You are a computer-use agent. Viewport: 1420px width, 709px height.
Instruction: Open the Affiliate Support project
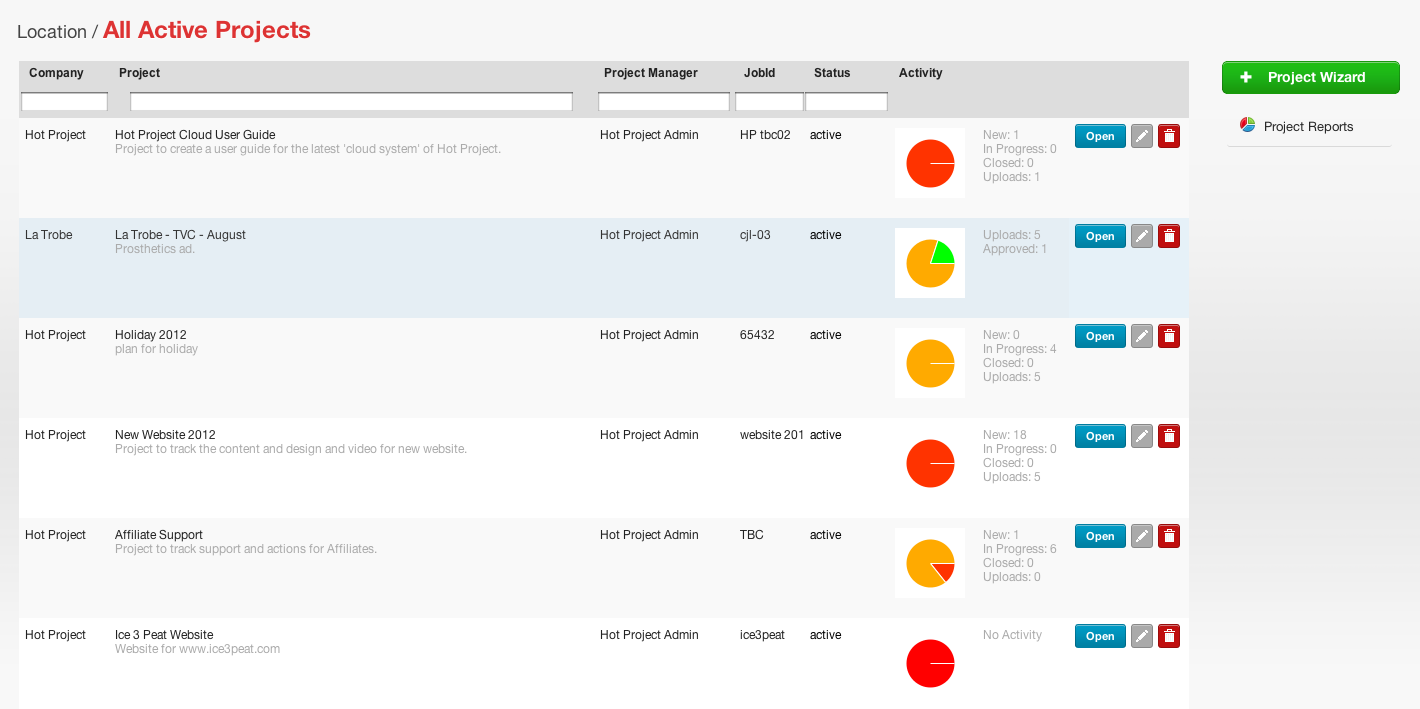point(1100,536)
